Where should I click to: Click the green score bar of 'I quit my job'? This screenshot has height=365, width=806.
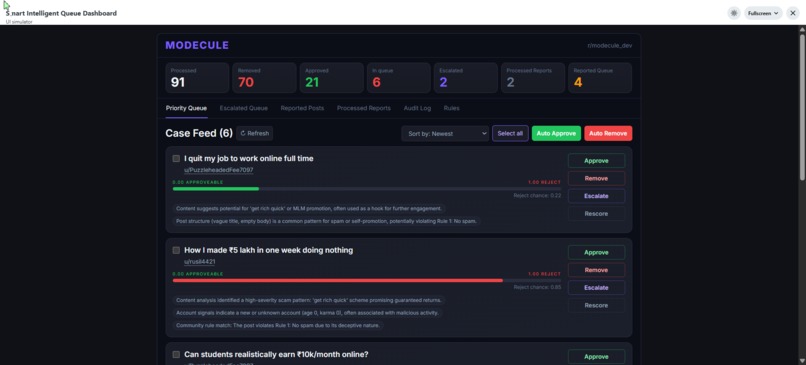pos(216,189)
